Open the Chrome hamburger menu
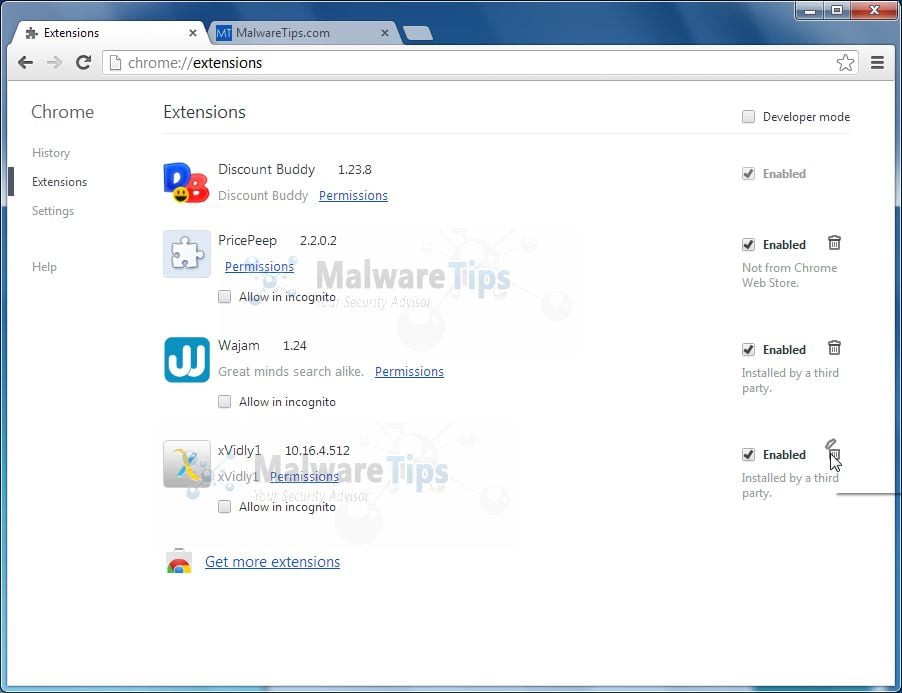The height and width of the screenshot is (693, 902). pyautogui.click(x=877, y=62)
